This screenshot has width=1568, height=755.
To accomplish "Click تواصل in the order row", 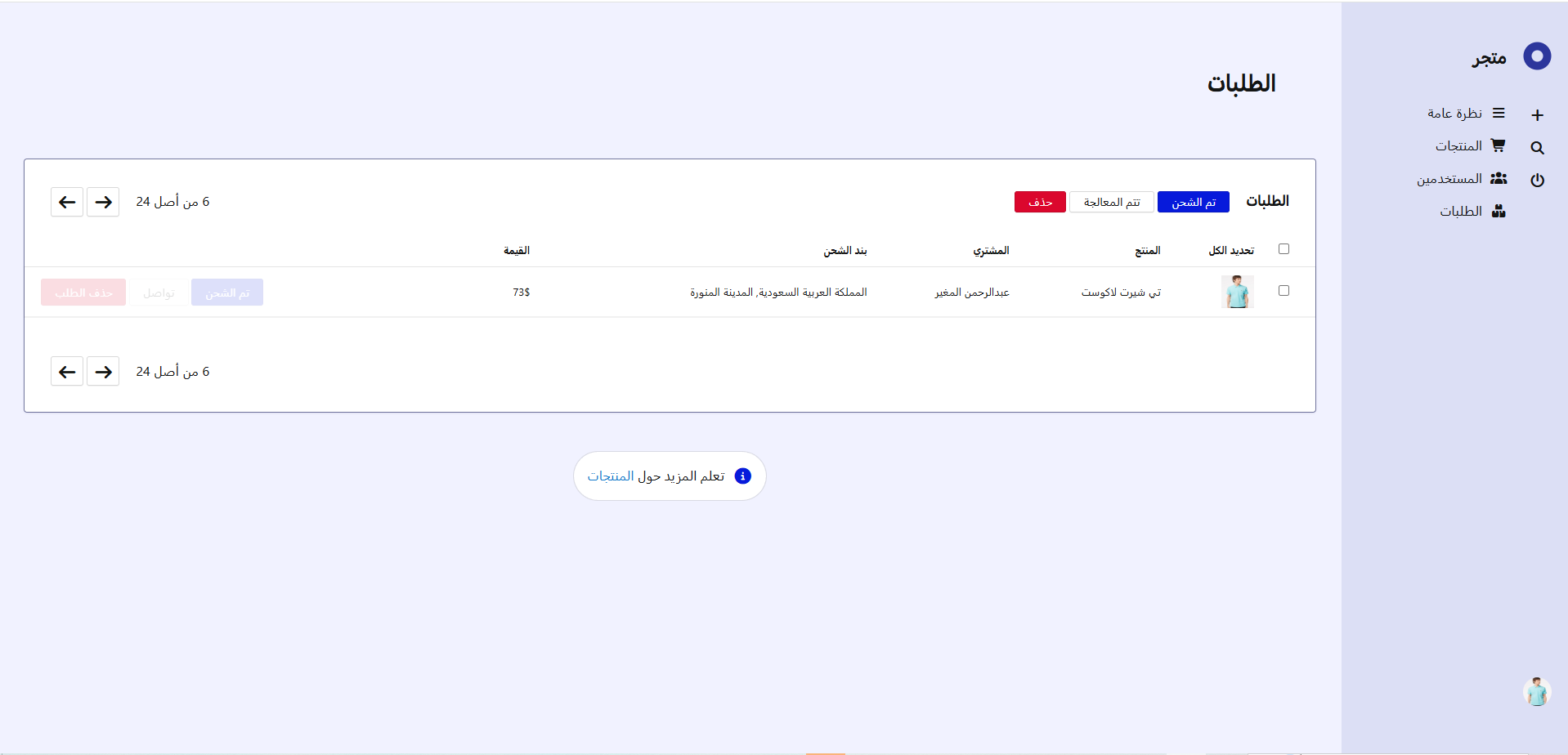I will click(x=159, y=293).
